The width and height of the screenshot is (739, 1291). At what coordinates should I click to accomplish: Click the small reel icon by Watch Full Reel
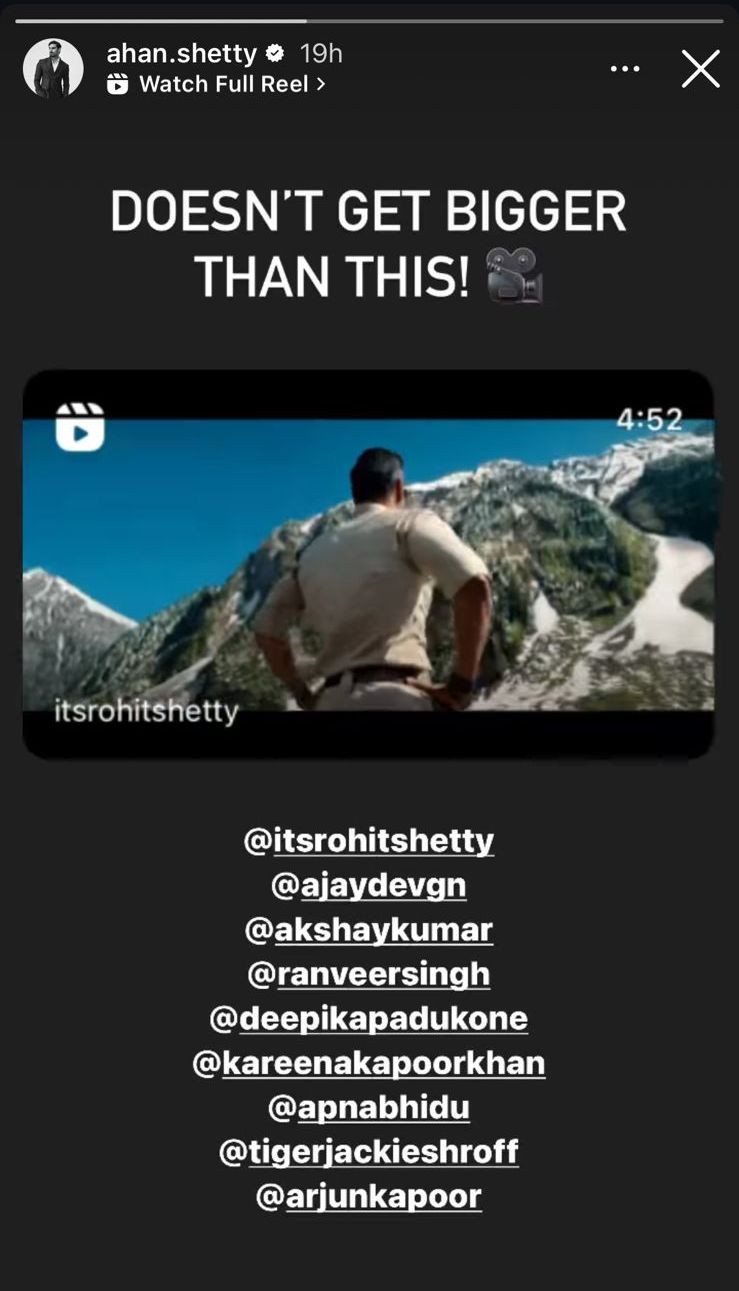point(118,85)
